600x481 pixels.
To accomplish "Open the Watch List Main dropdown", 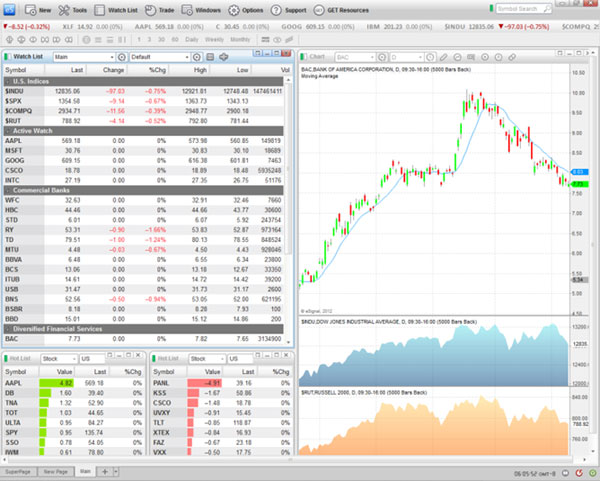I will point(84,57).
